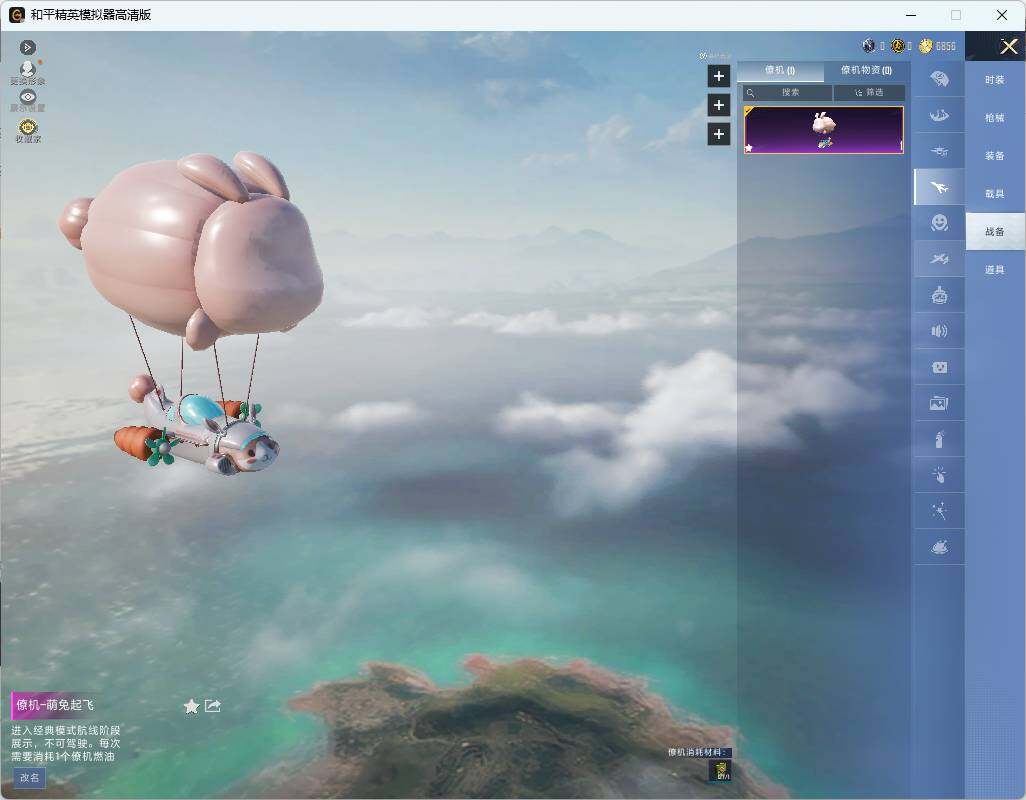The image size is (1026, 800).
Task: Click the 搜索 search field
Action: coord(787,93)
